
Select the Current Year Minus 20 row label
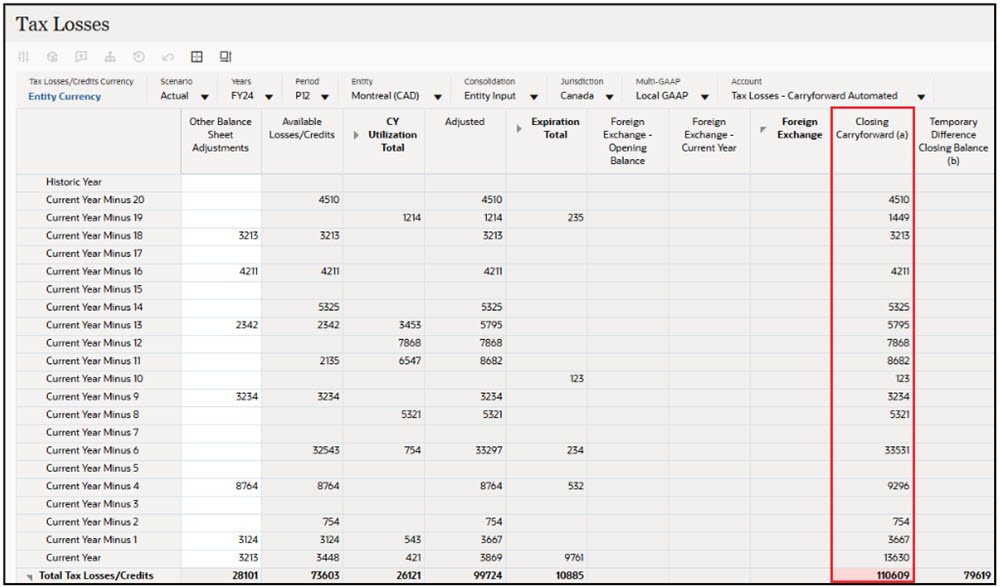click(95, 200)
